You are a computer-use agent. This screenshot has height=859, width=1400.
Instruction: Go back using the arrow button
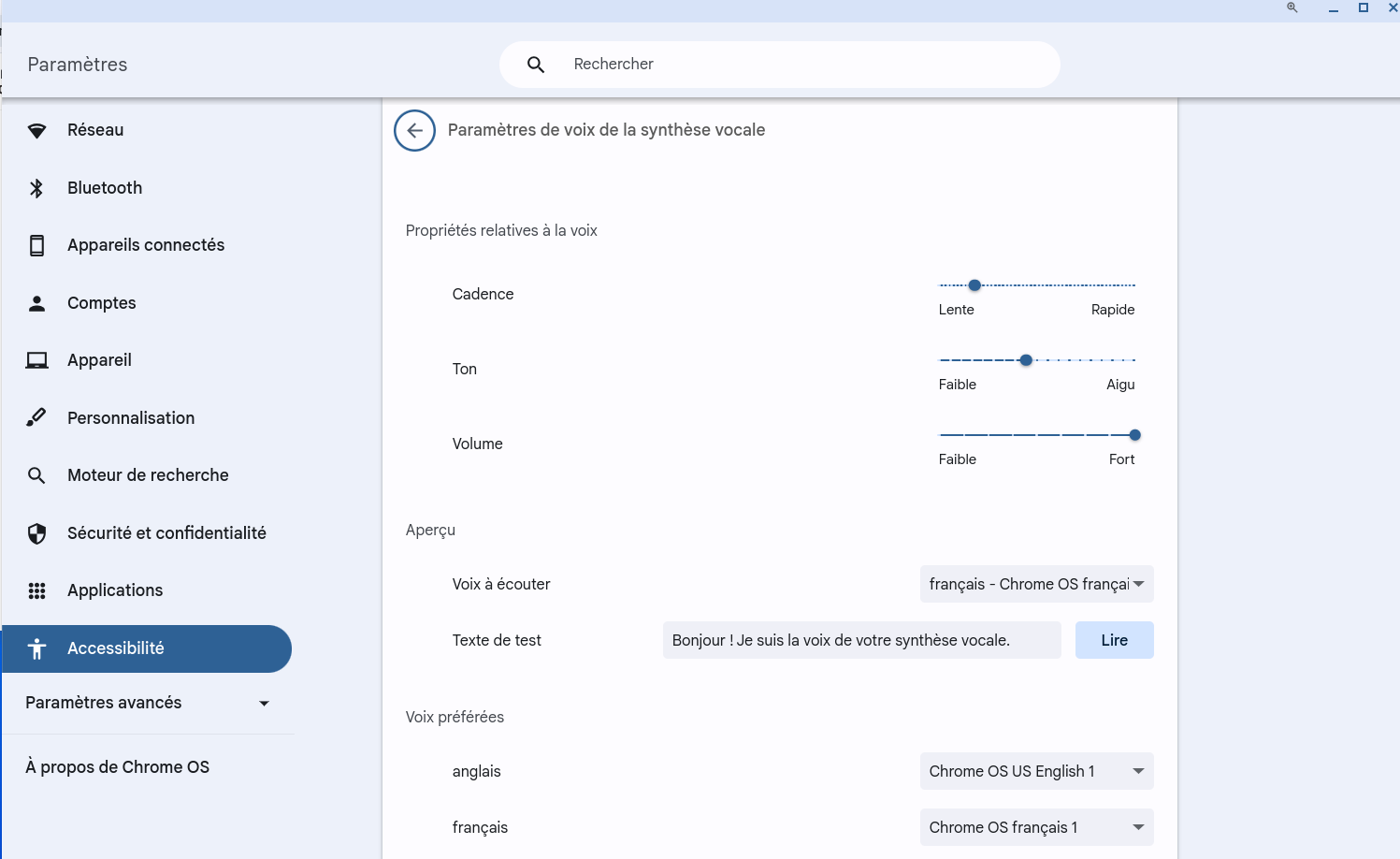pos(414,131)
